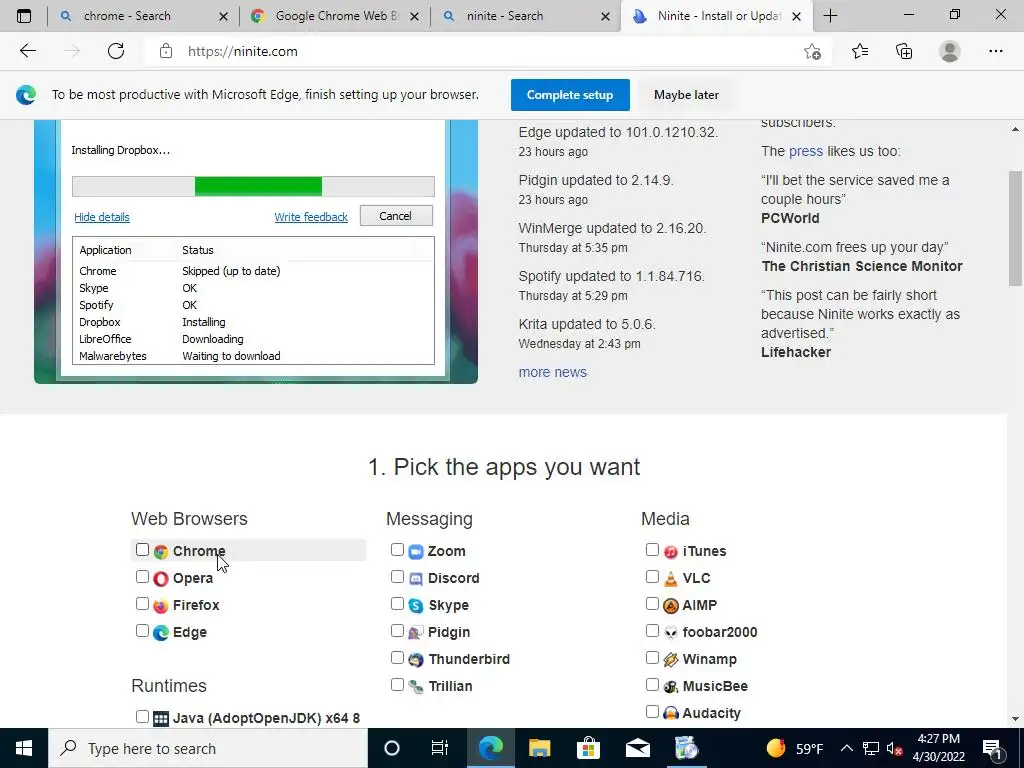Click the Skype app icon
1024x768 pixels.
(x=416, y=606)
